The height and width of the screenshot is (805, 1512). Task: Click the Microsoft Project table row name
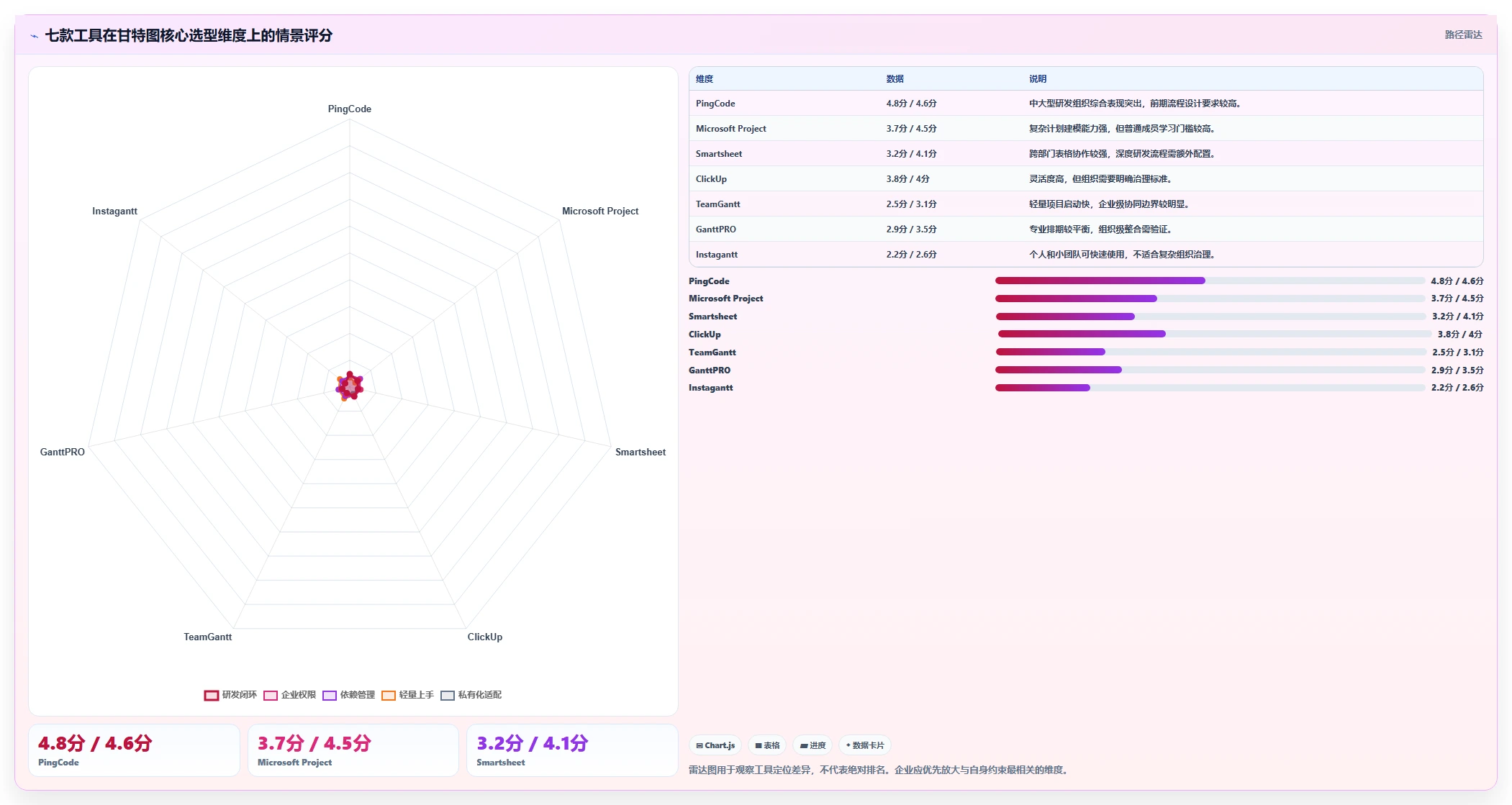[x=730, y=129]
